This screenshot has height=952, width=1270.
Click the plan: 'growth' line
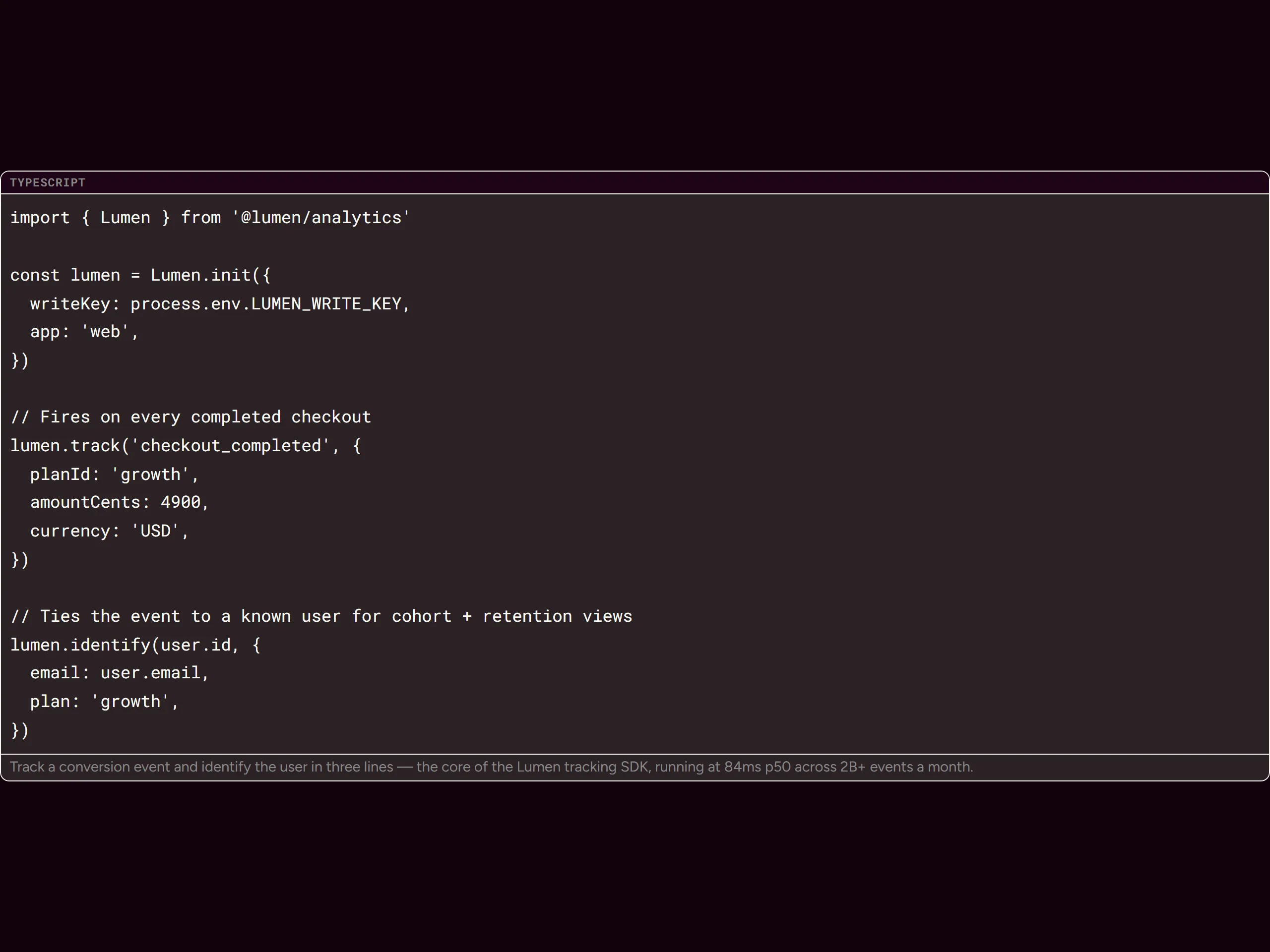pyautogui.click(x=105, y=701)
